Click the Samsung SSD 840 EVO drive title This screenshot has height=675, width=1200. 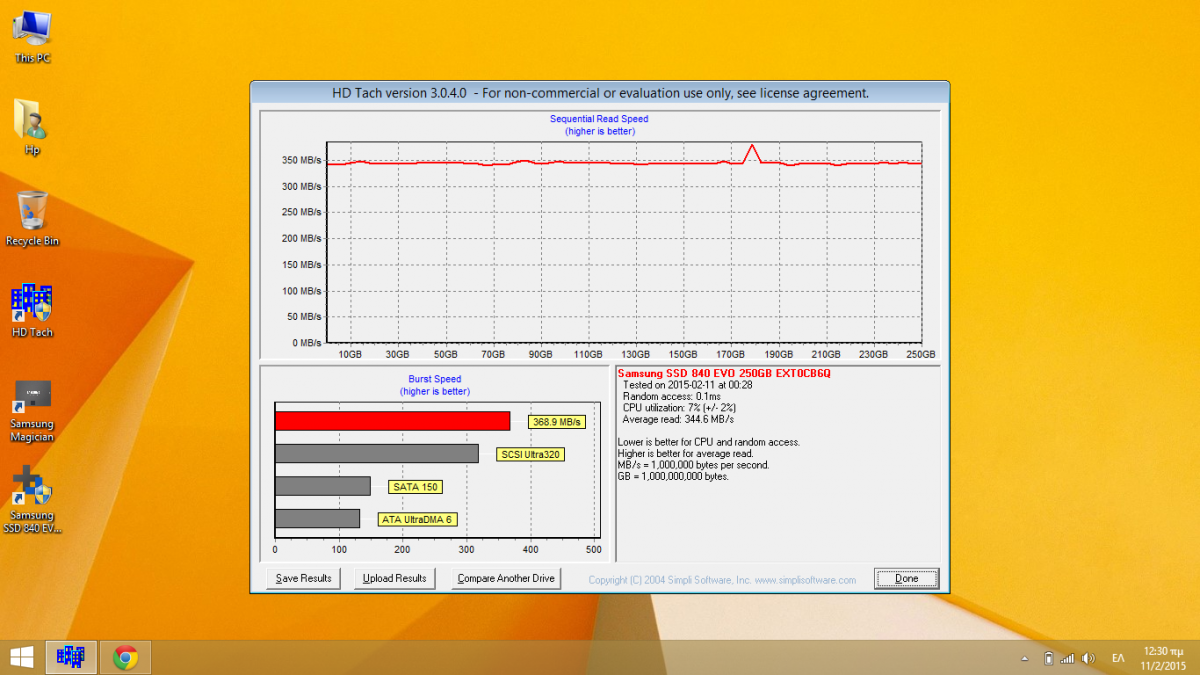pos(724,373)
